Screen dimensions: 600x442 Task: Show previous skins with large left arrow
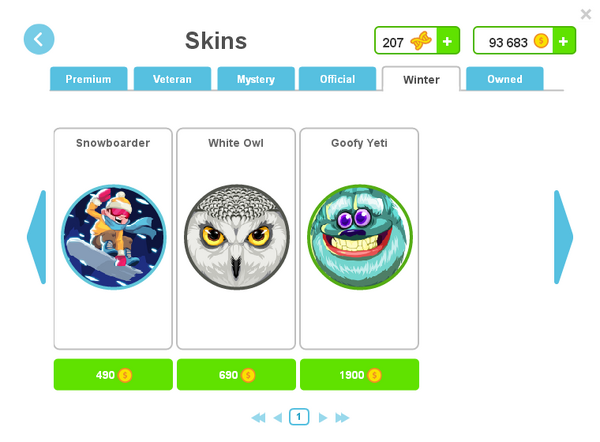(37, 237)
